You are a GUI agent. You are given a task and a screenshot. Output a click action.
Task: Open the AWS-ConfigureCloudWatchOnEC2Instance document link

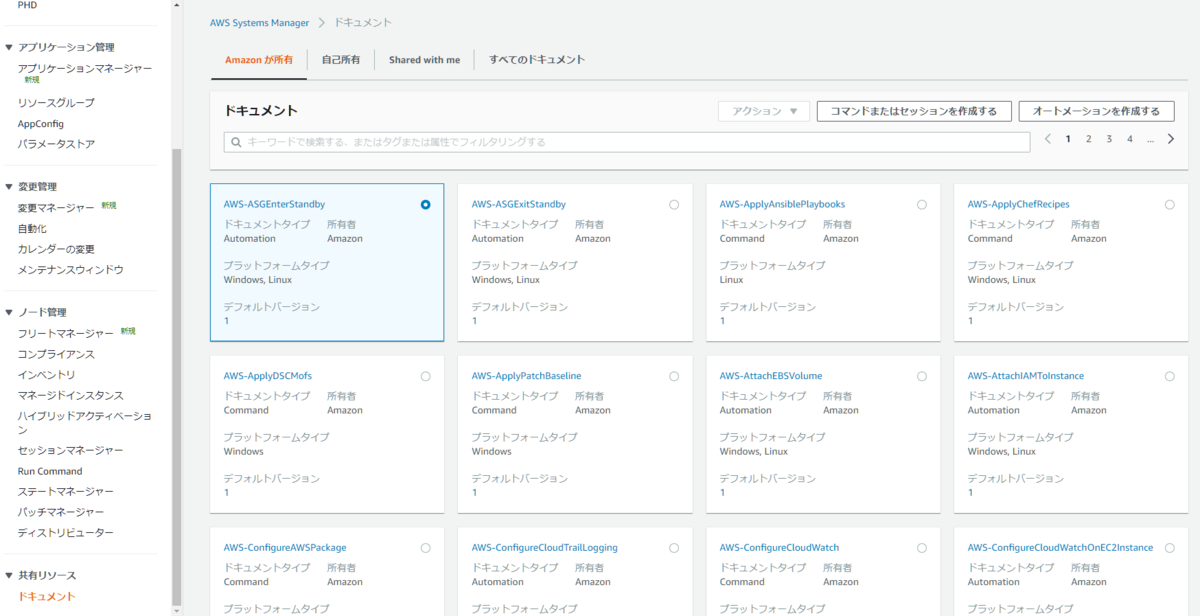(x=1060, y=548)
